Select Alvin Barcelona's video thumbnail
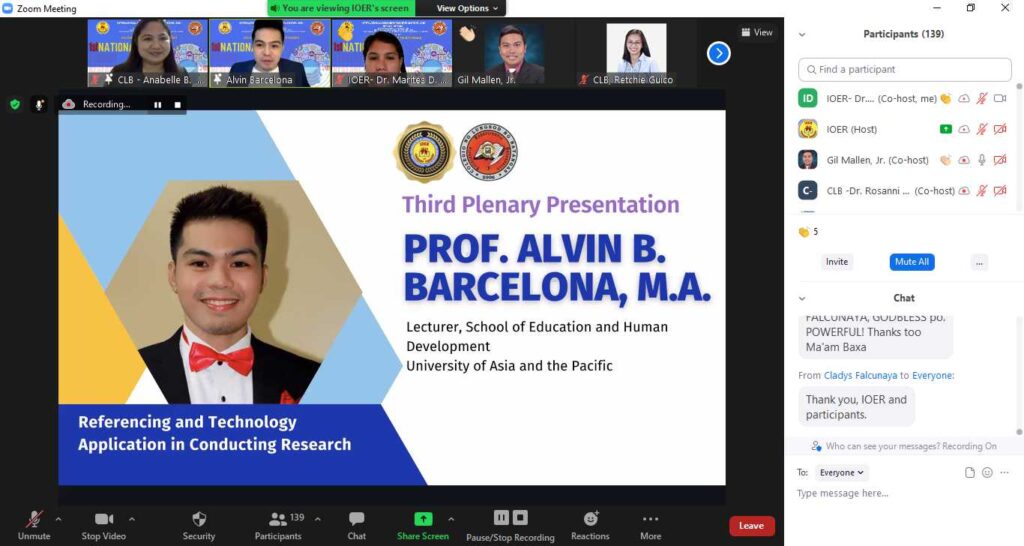The width and height of the screenshot is (1024, 546). [x=269, y=53]
